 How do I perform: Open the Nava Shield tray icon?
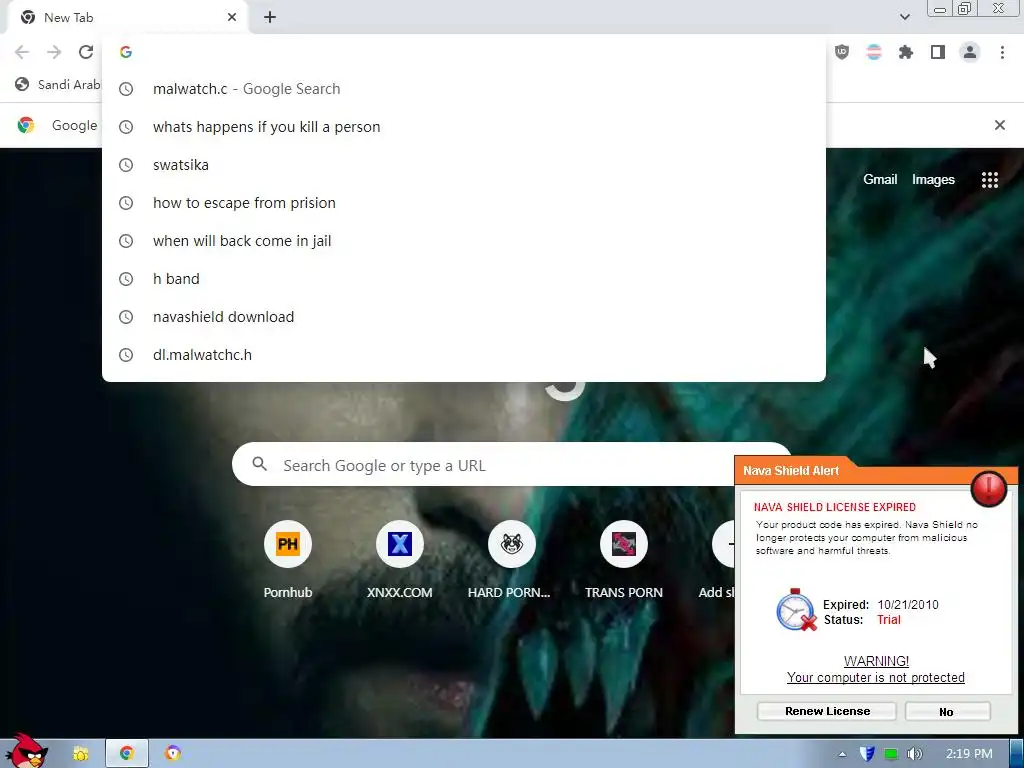[867, 754]
